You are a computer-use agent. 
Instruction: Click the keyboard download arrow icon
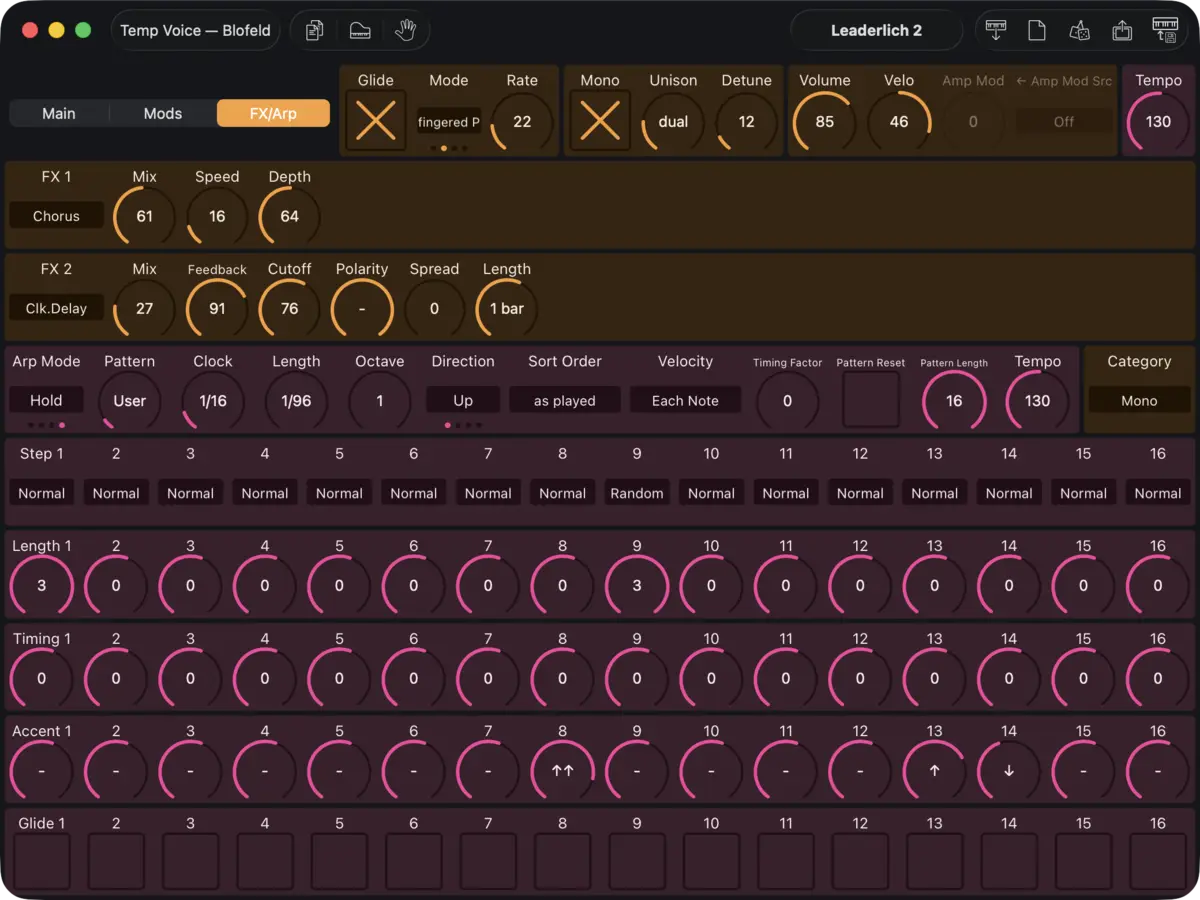(996, 30)
